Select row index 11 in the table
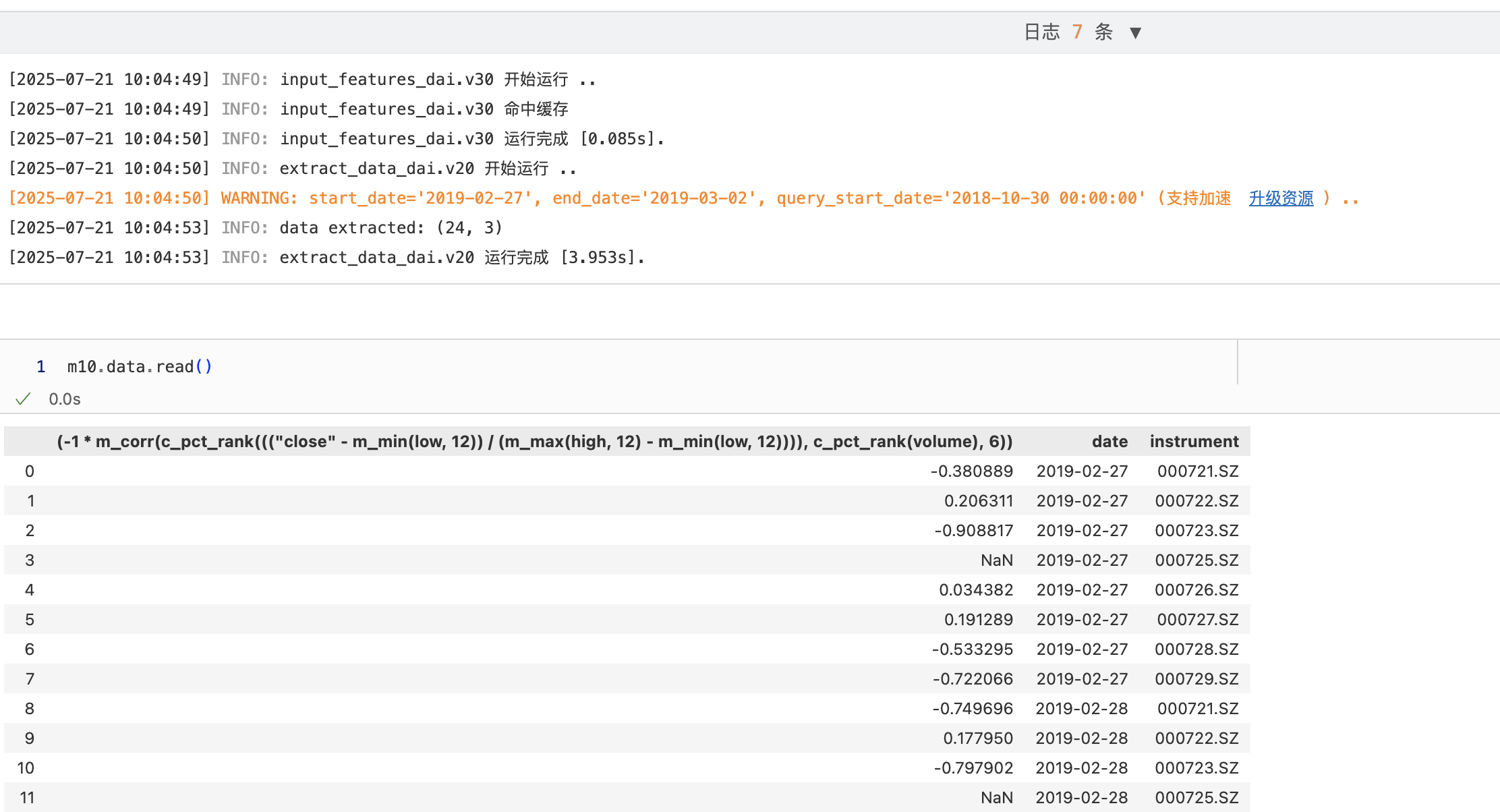The height and width of the screenshot is (812, 1500). (x=27, y=798)
